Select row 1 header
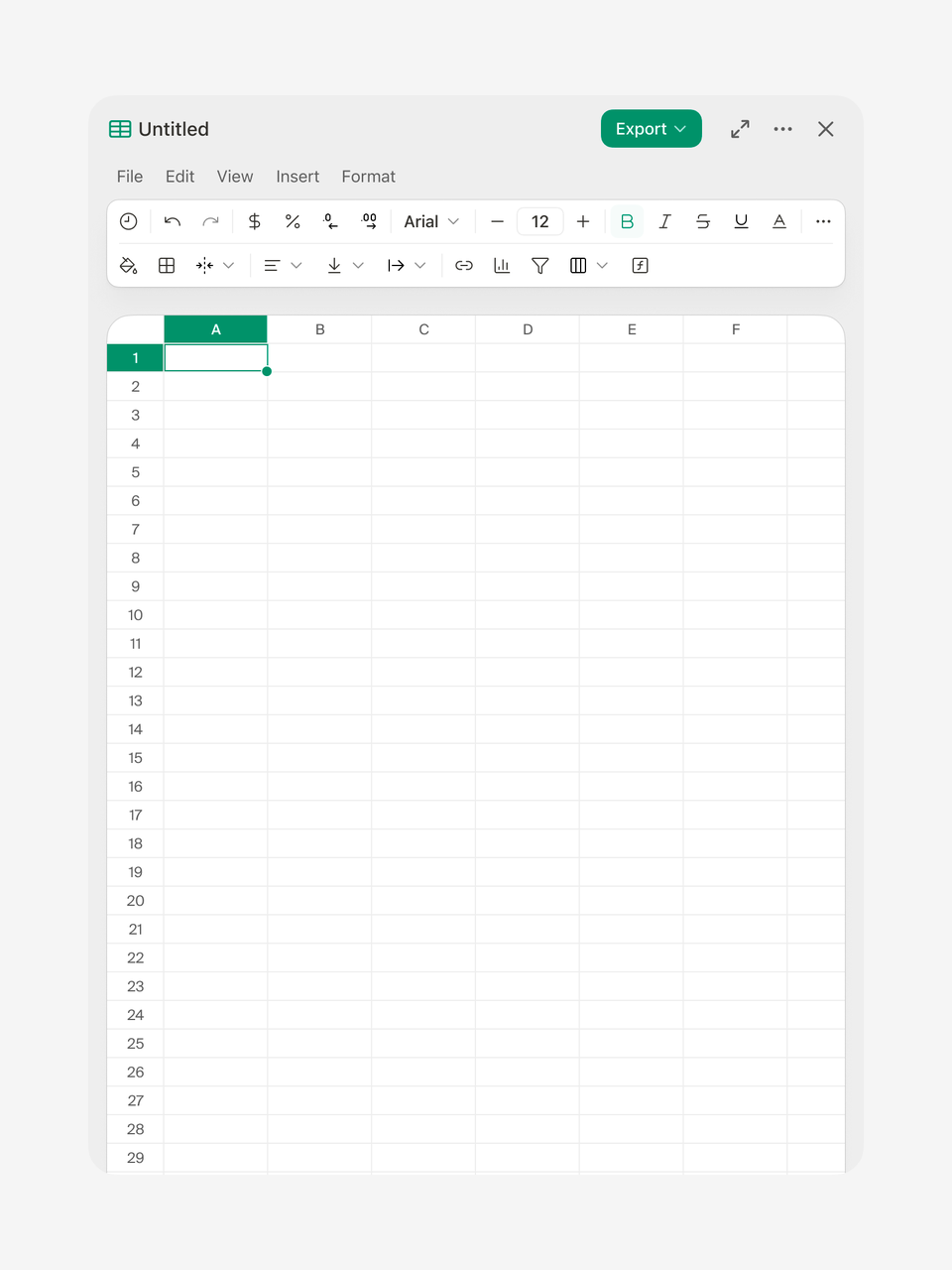 (135, 358)
